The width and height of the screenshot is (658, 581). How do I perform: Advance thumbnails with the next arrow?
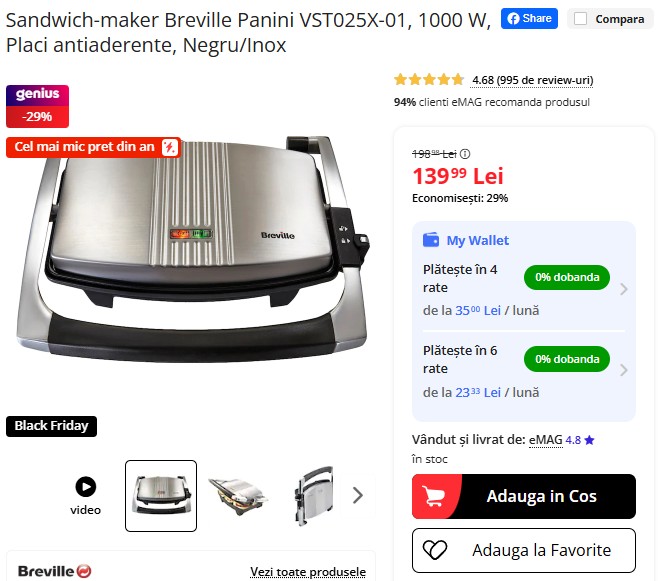(x=358, y=495)
